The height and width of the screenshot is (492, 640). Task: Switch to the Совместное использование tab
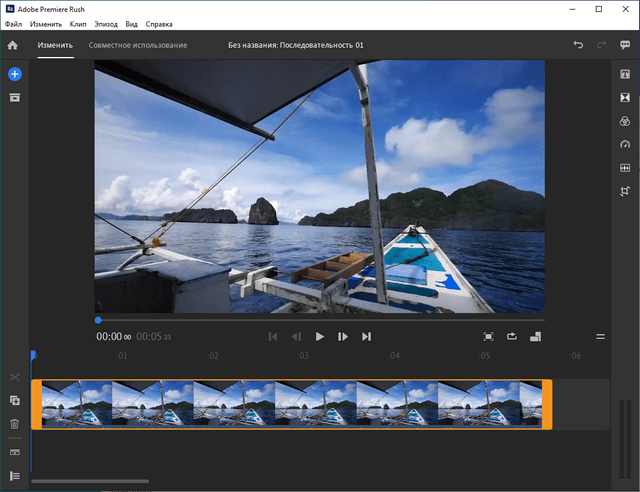(137, 45)
